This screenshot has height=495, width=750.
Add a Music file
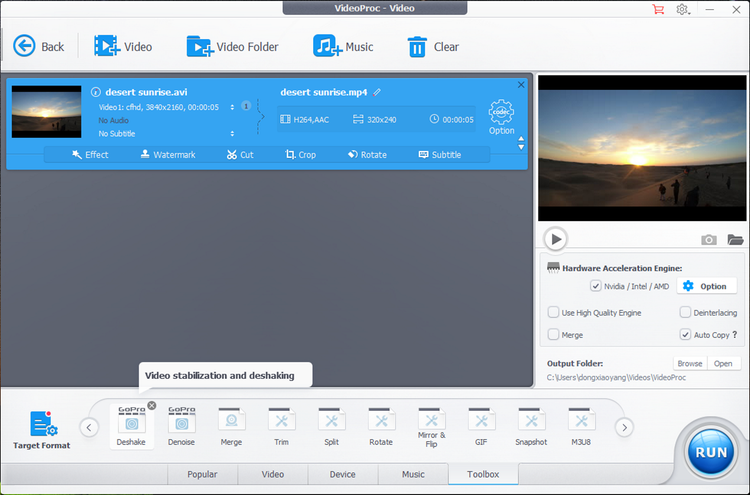tap(343, 46)
